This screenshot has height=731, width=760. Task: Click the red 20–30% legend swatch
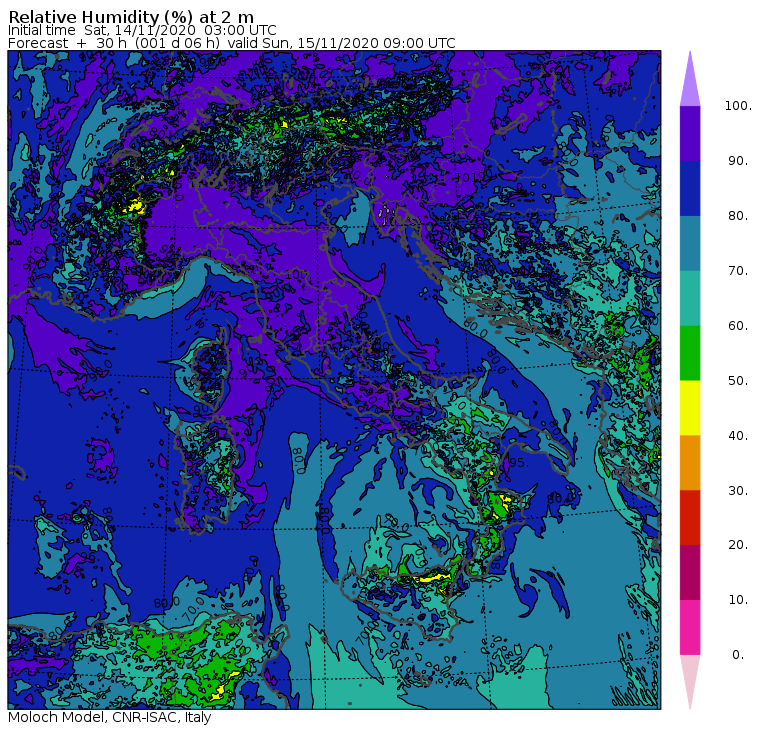click(x=690, y=518)
